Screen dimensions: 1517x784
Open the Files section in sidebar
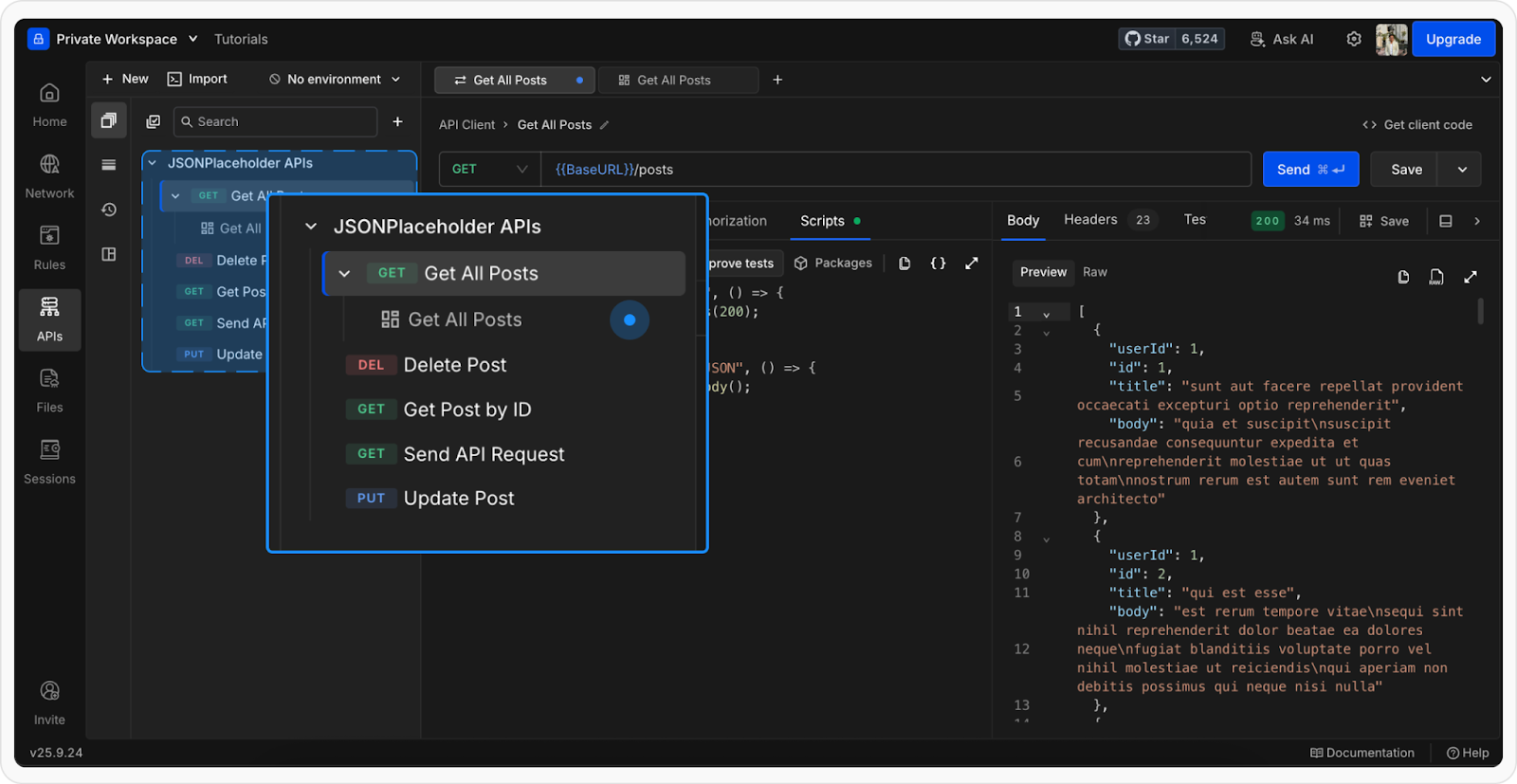coord(49,390)
